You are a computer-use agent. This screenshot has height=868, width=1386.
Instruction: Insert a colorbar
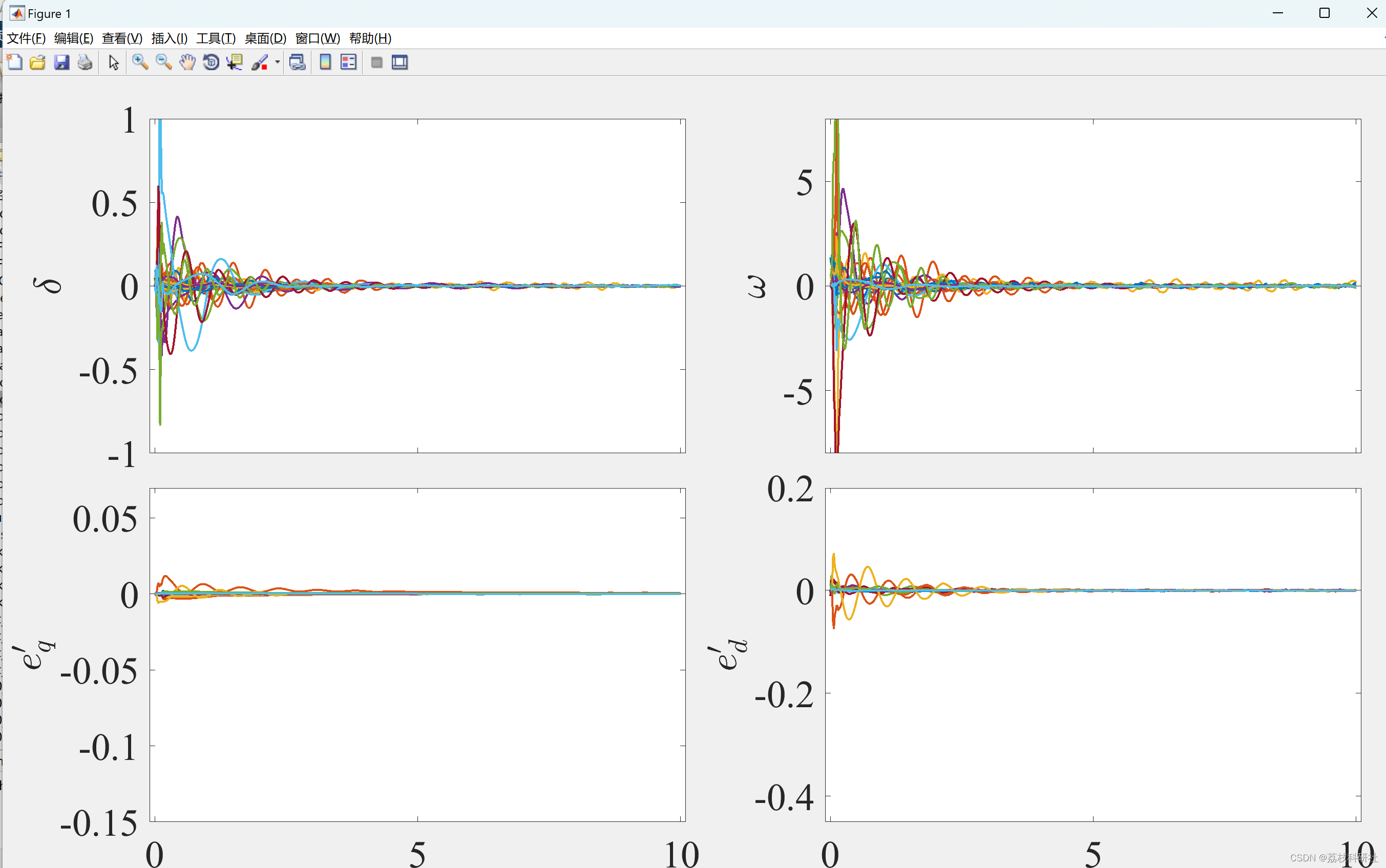(x=325, y=62)
